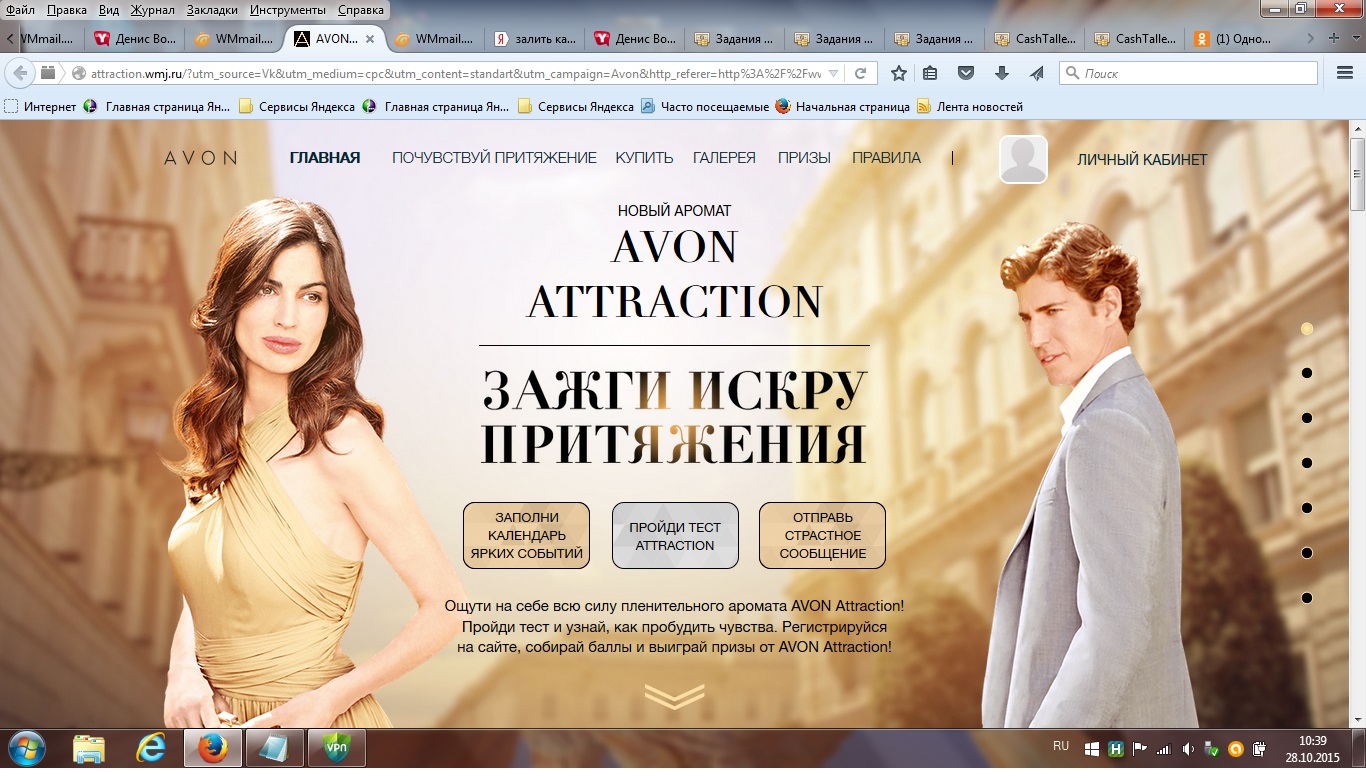Open the Файл menu
Screen dimensions: 1366x778
[20, 9]
